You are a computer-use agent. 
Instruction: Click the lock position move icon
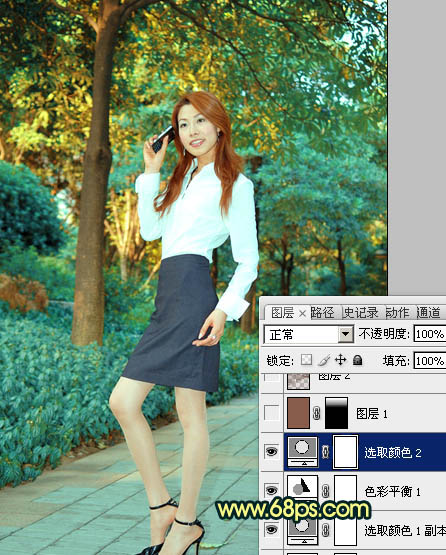click(341, 360)
